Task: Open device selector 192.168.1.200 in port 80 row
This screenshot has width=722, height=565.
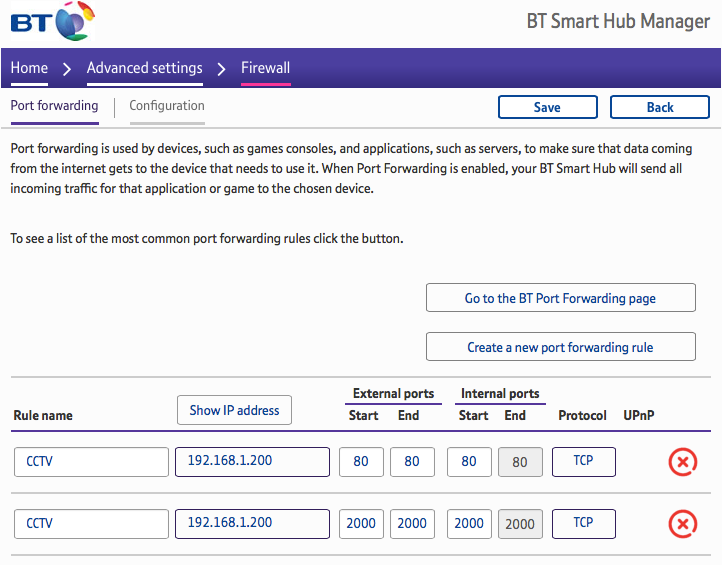Action: (x=252, y=462)
